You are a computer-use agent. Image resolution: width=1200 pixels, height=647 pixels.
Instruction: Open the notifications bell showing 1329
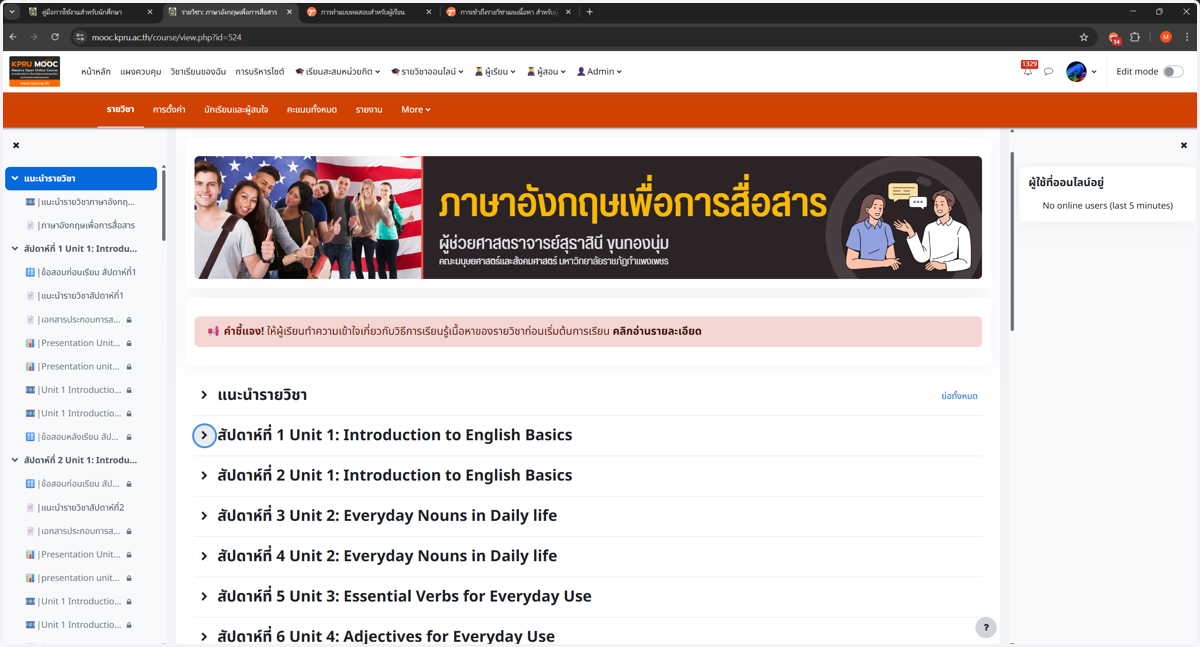point(1027,71)
